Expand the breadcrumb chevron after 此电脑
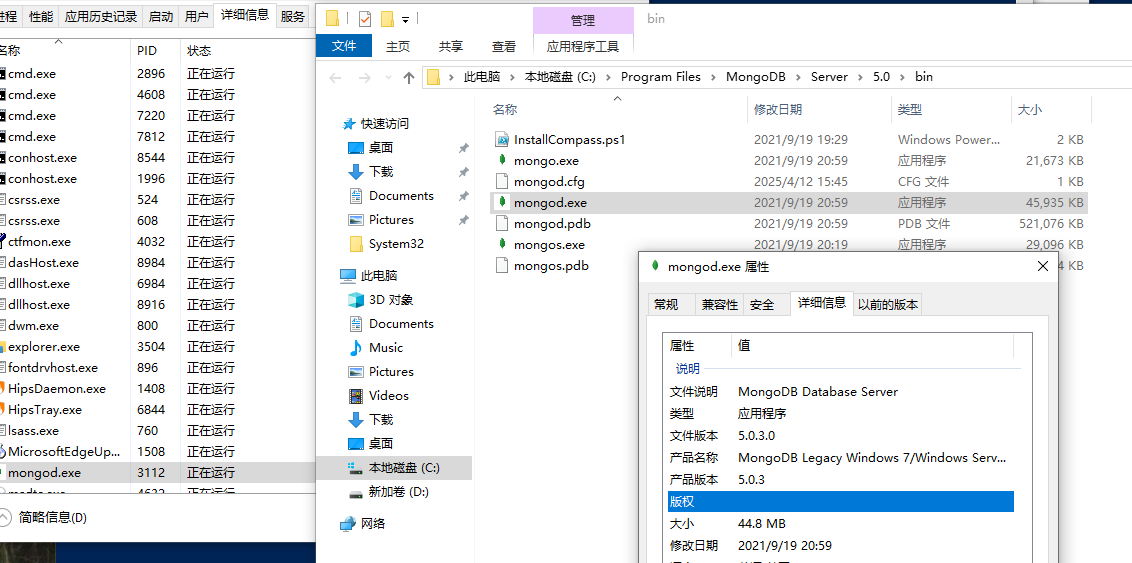Screen dimensions: 1132x563 coord(513,77)
